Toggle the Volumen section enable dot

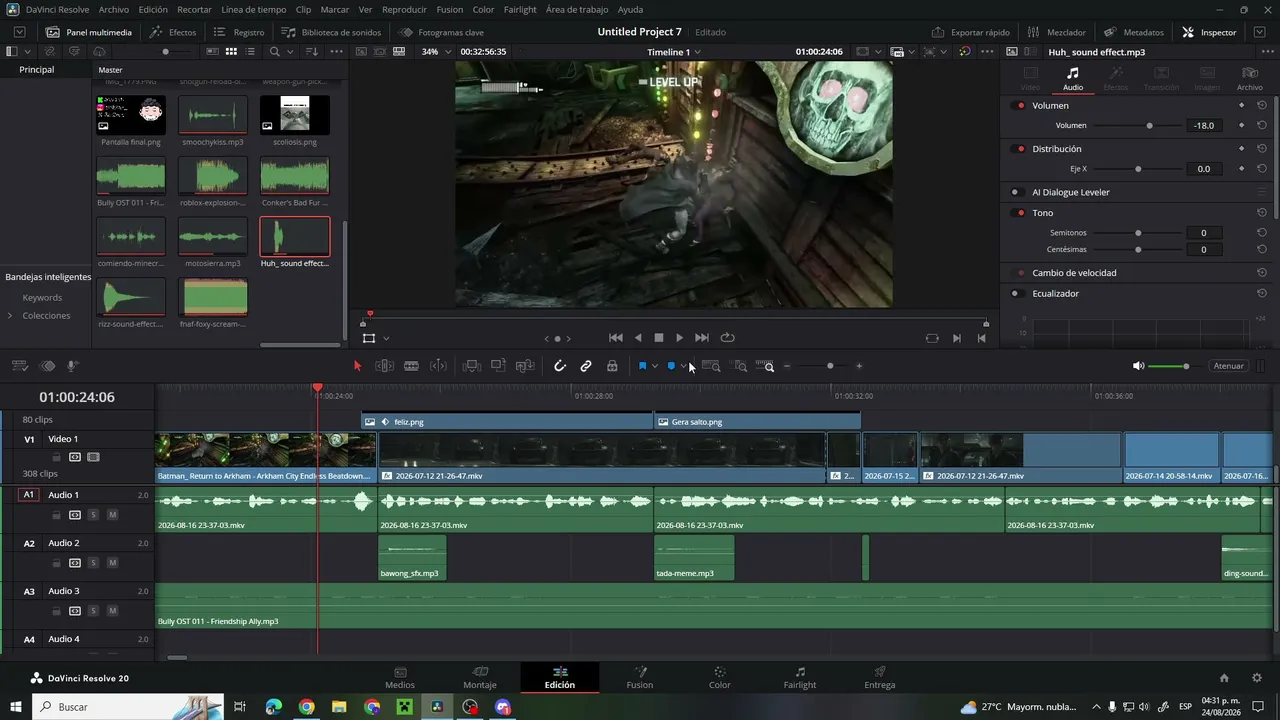[x=1020, y=106]
